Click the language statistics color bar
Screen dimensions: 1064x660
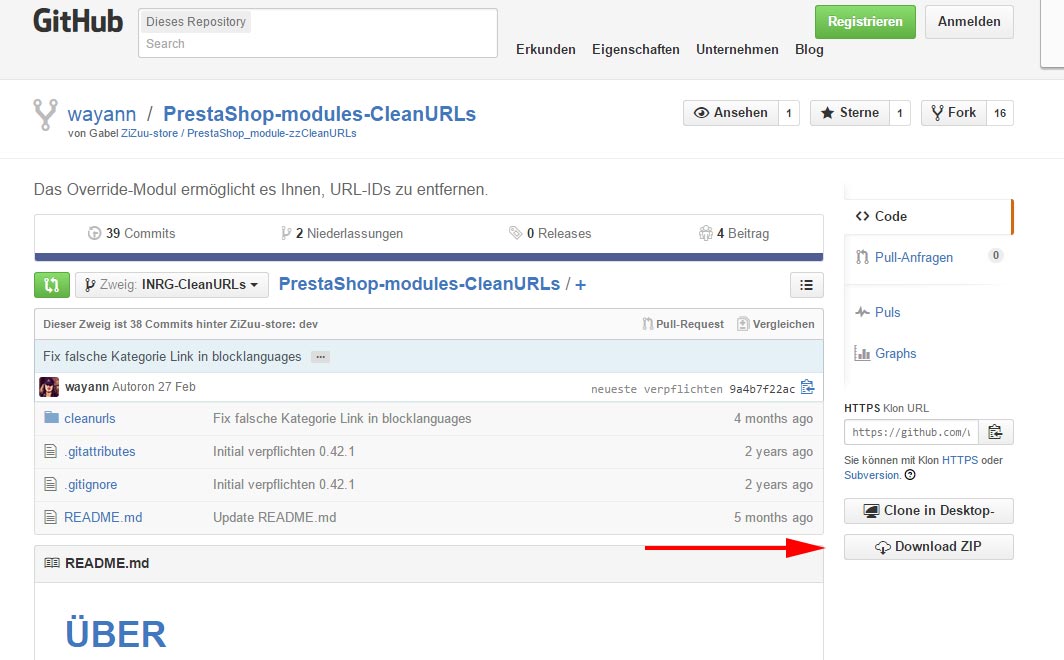tap(429, 257)
